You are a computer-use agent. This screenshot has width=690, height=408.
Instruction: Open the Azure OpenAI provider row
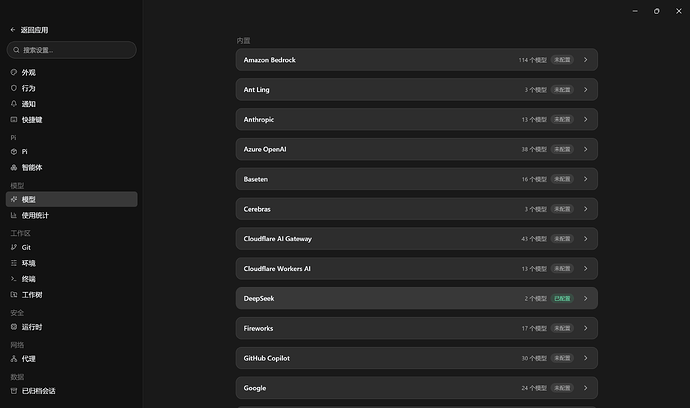pyautogui.click(x=417, y=149)
